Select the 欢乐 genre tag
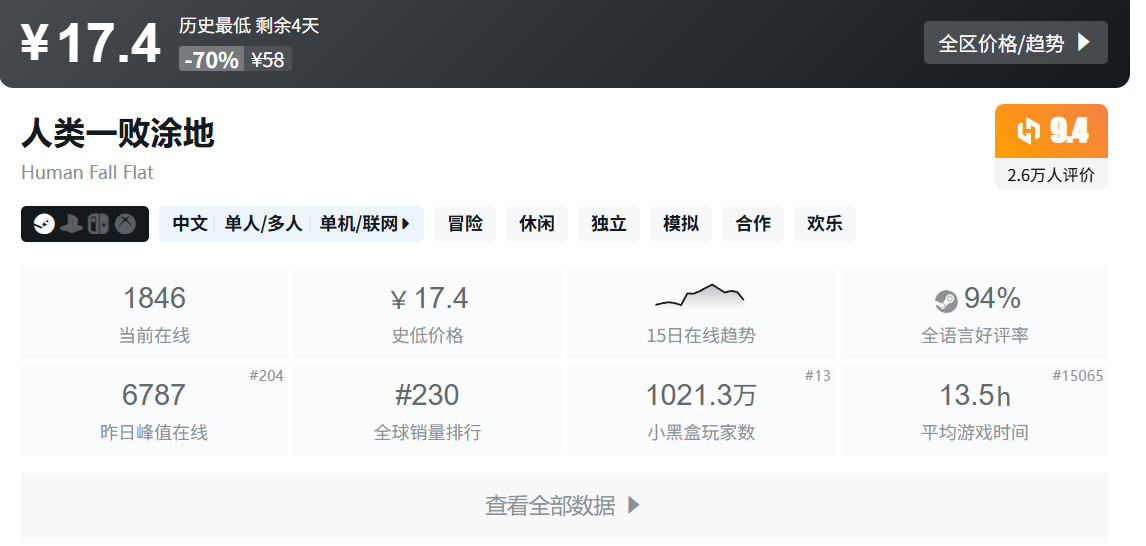Image resolution: width=1146 pixels, height=546 pixels. (824, 224)
